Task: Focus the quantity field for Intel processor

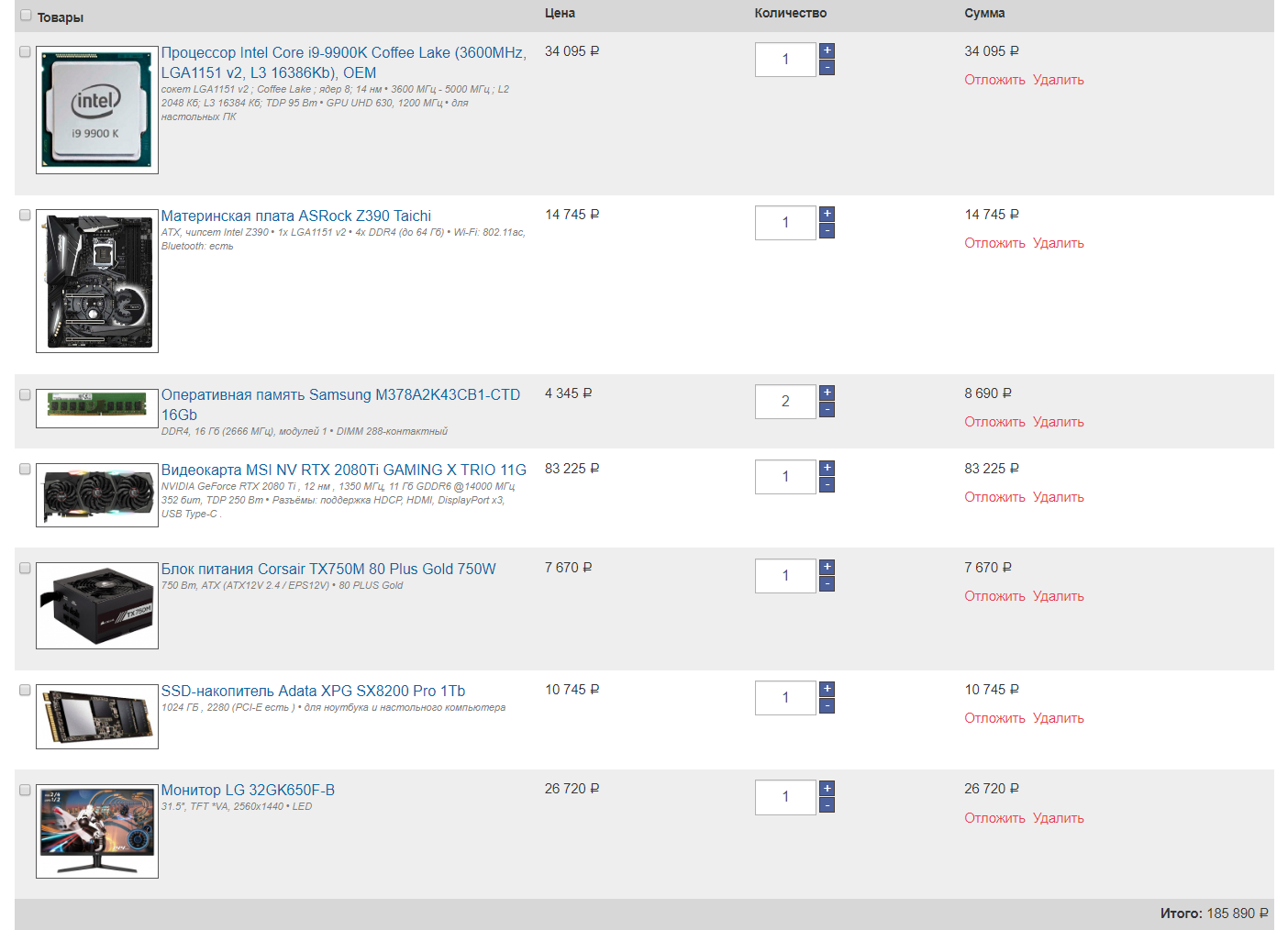Action: [785, 60]
